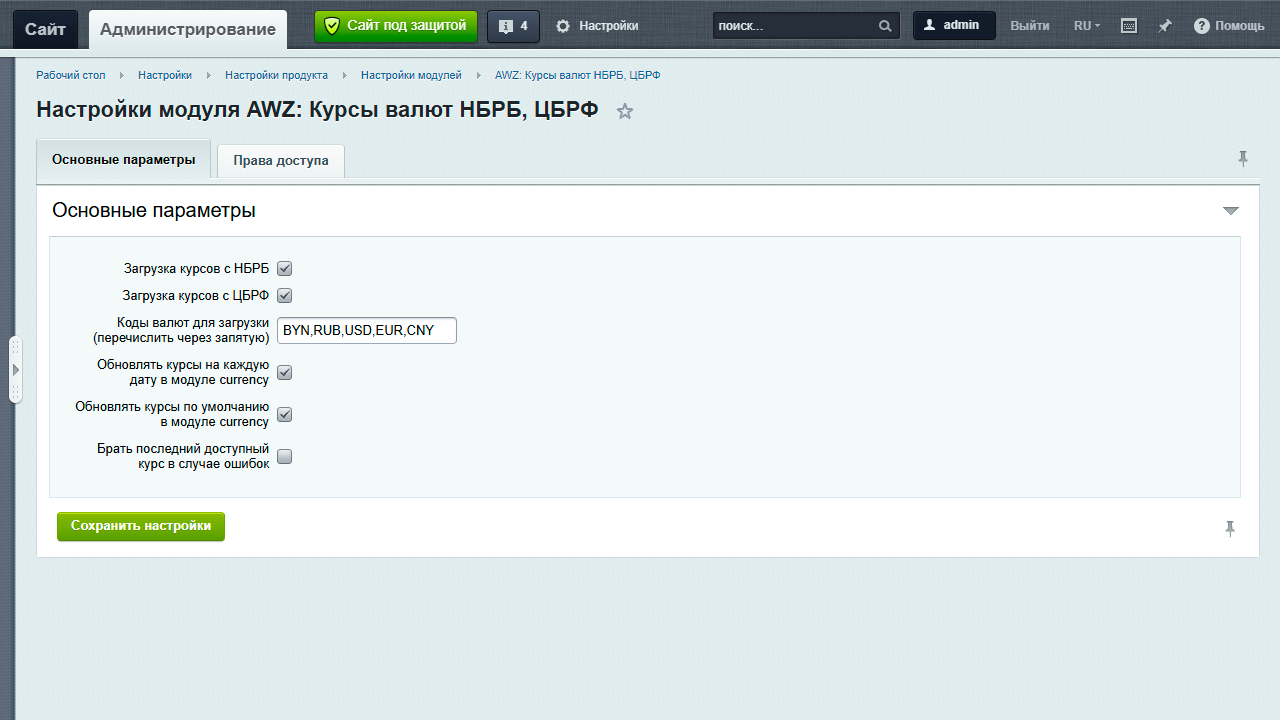Switch to the Сайт tab
The image size is (1280, 720).
coord(45,29)
